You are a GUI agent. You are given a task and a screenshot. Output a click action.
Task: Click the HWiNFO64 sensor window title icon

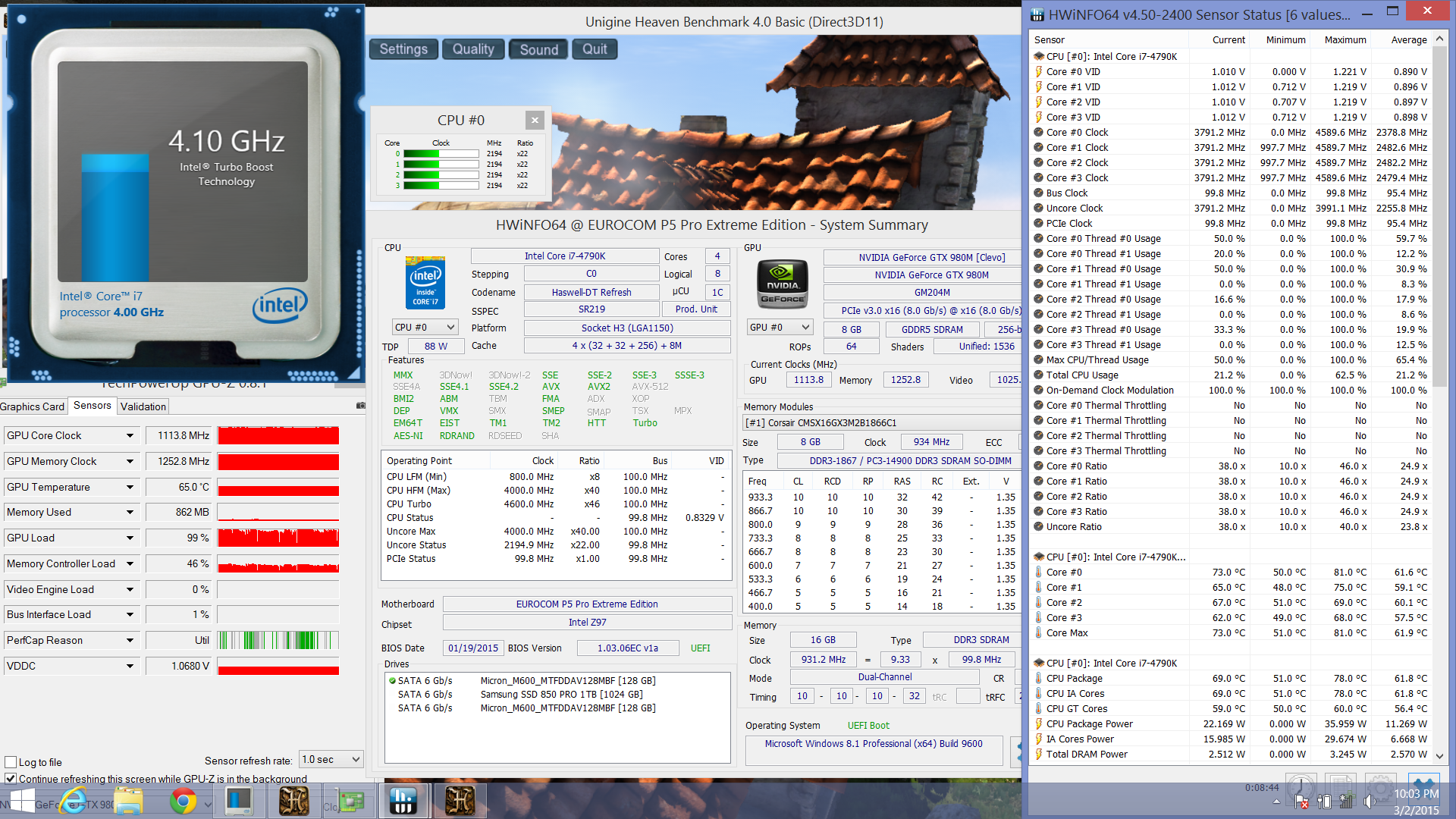coord(1037,14)
